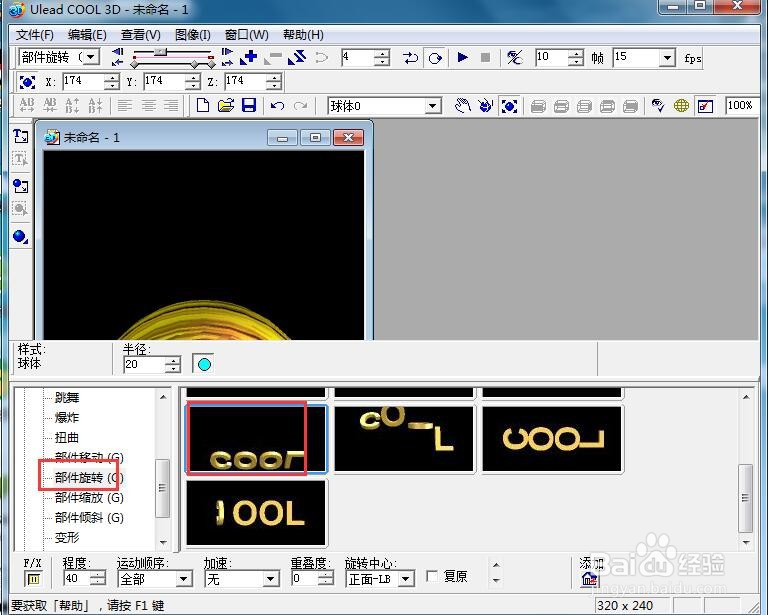Select the upside-down 'COOL' preset thumbnail
Viewport: 768px width, 615px height.
tap(552, 439)
